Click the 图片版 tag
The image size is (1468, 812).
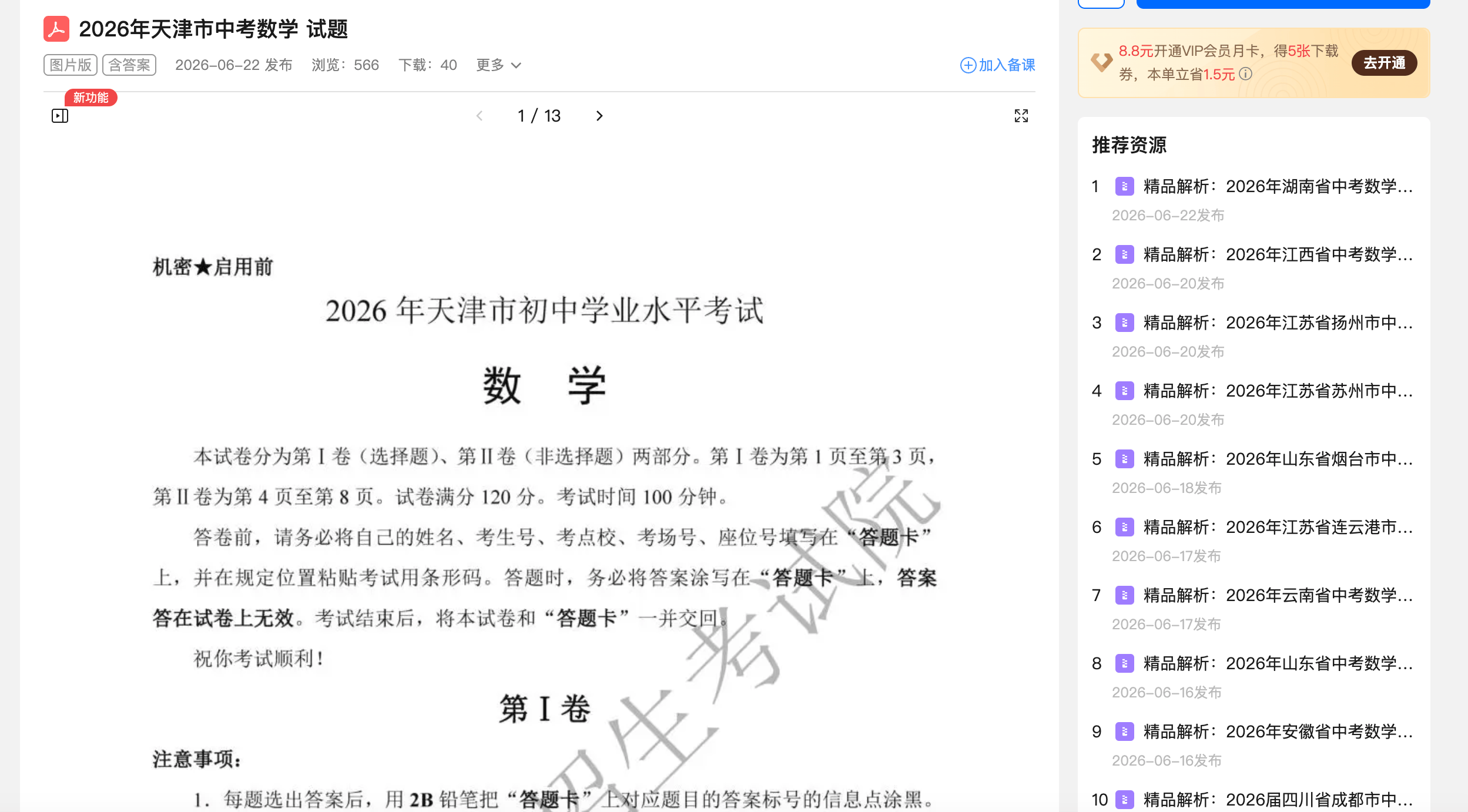pyautogui.click(x=71, y=65)
